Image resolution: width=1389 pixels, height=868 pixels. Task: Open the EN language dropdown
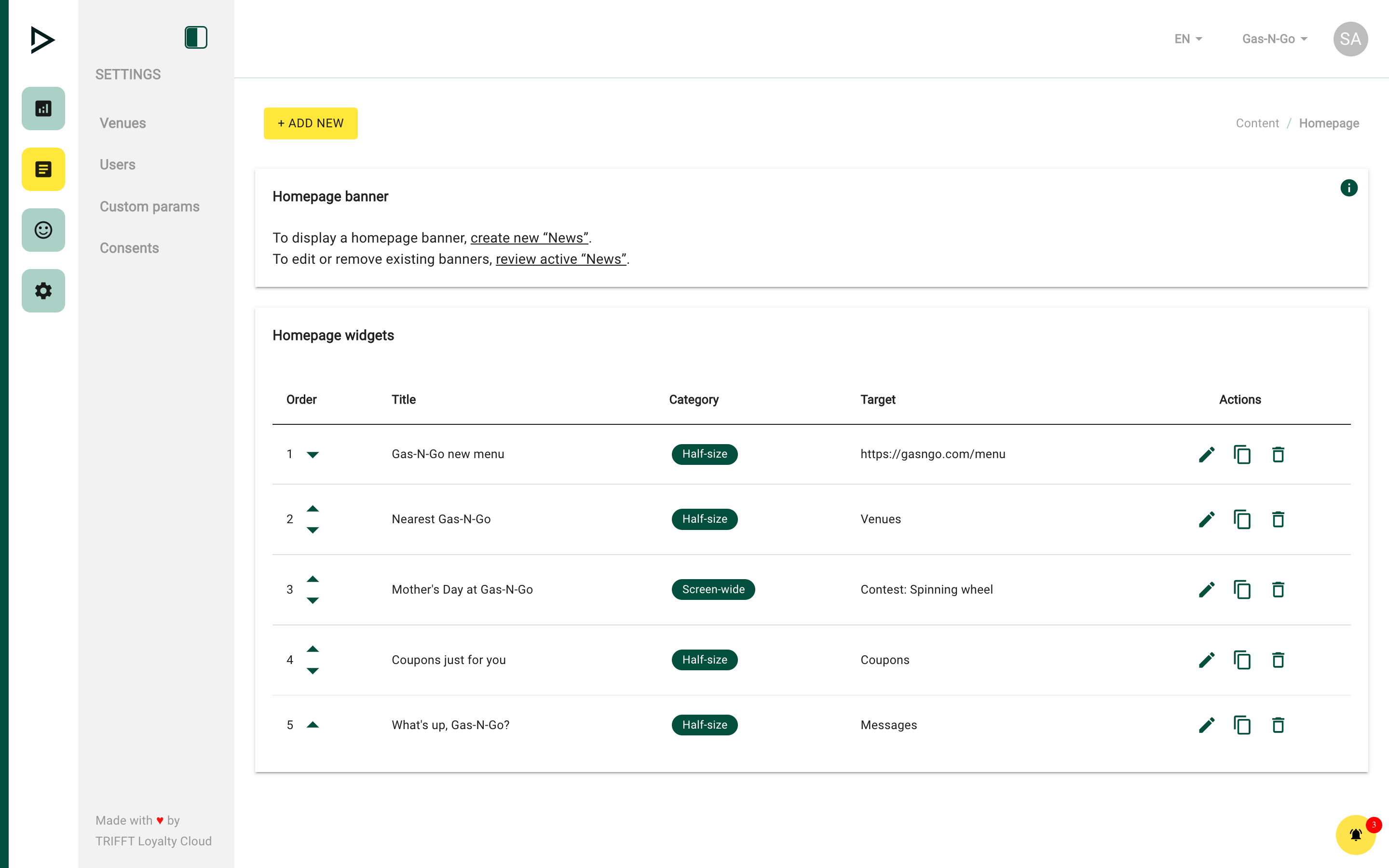1187,39
